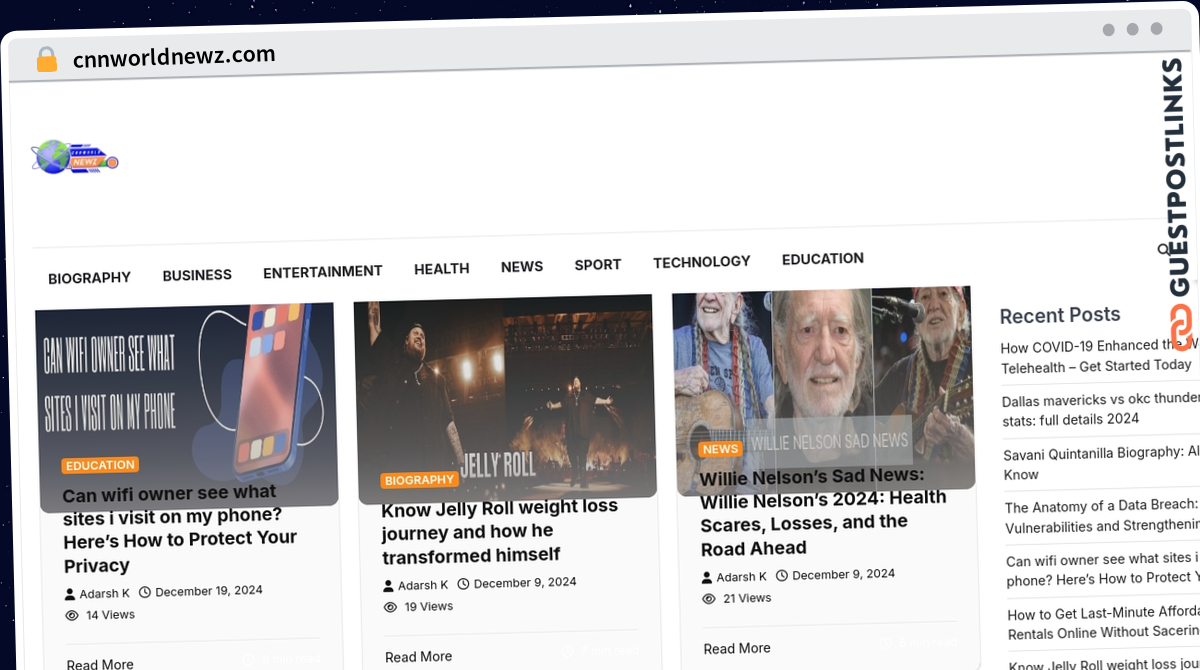
Task: Click the orange EDUCATION tag on wifi post
Action: (100, 465)
